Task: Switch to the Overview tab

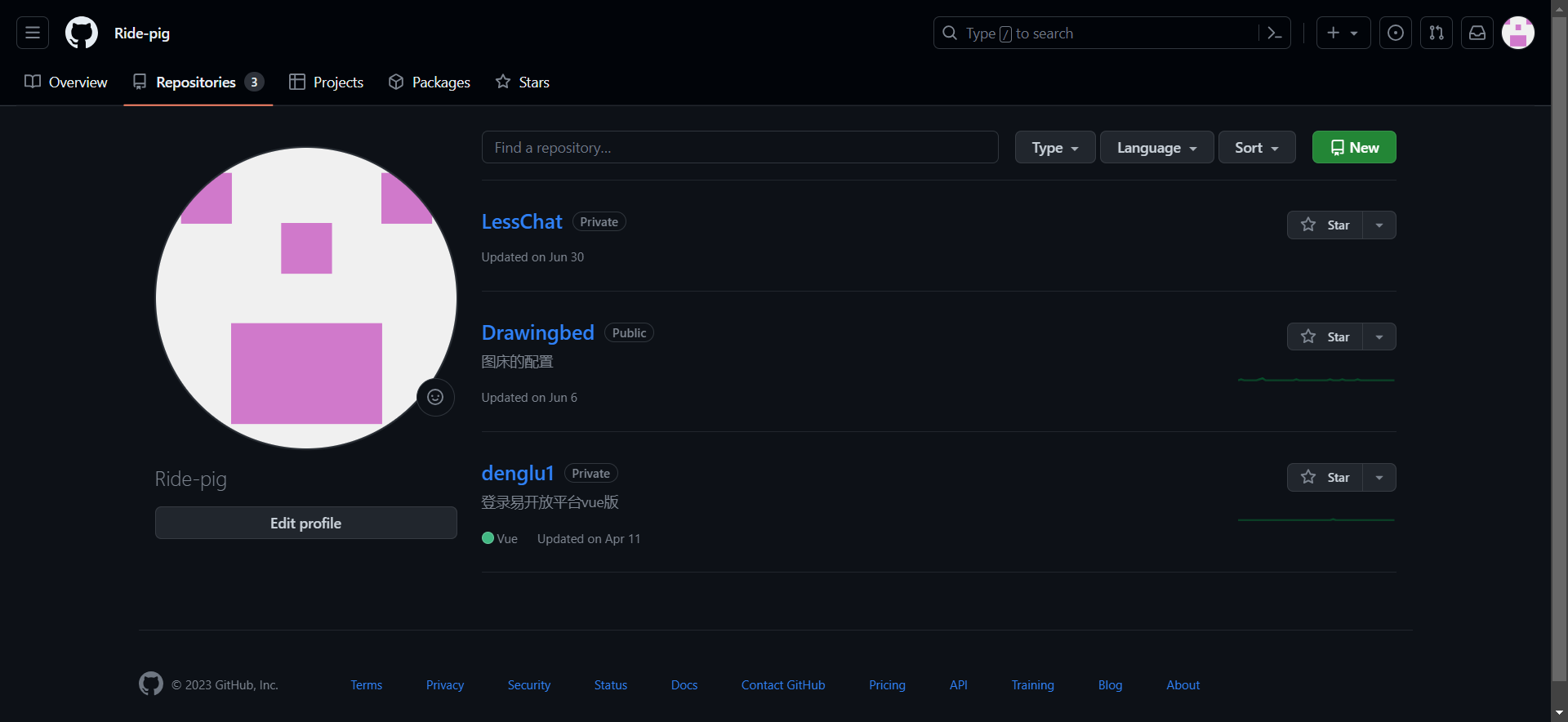Action: coord(66,82)
